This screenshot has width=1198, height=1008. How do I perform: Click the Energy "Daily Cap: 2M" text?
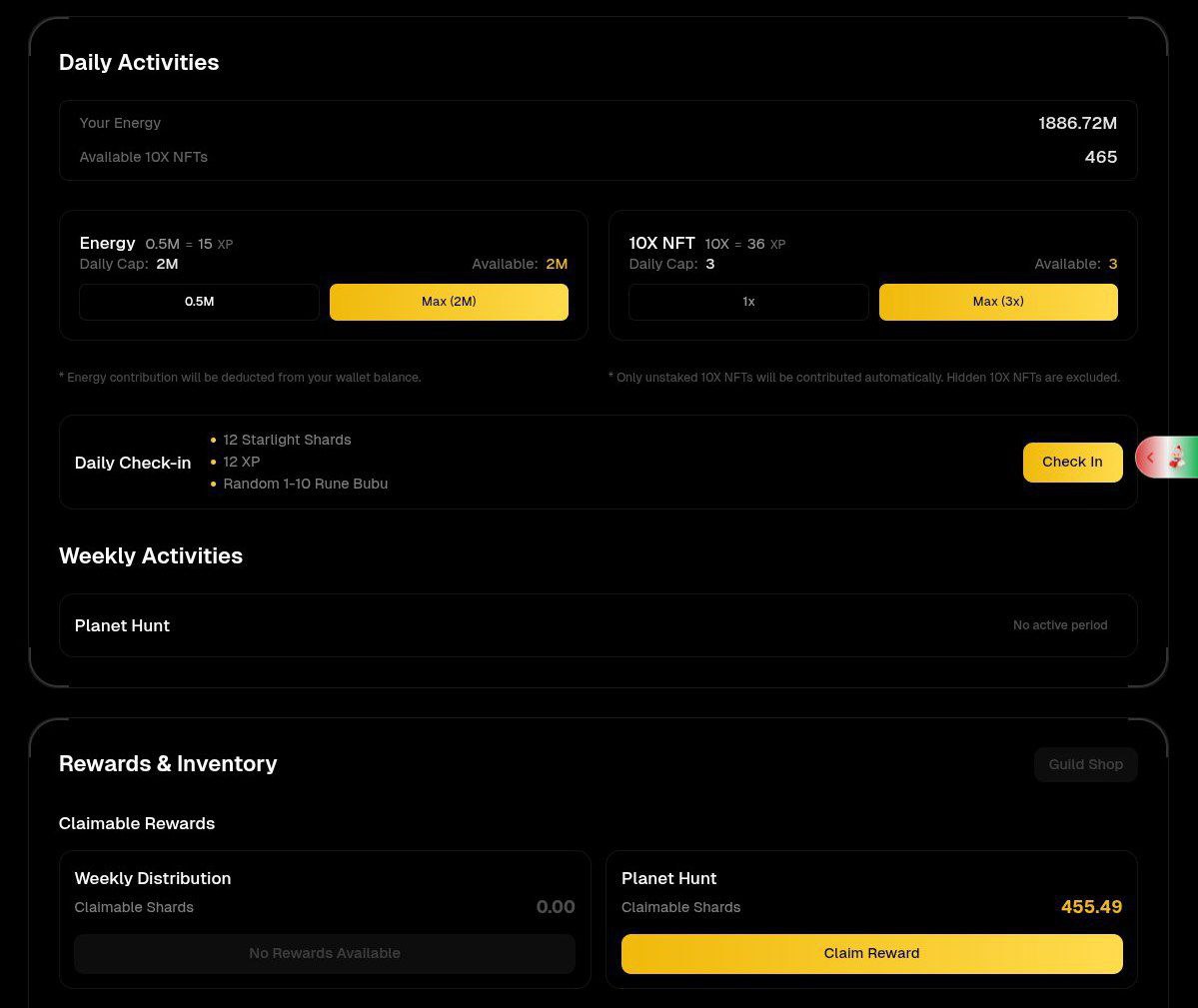tap(128, 264)
